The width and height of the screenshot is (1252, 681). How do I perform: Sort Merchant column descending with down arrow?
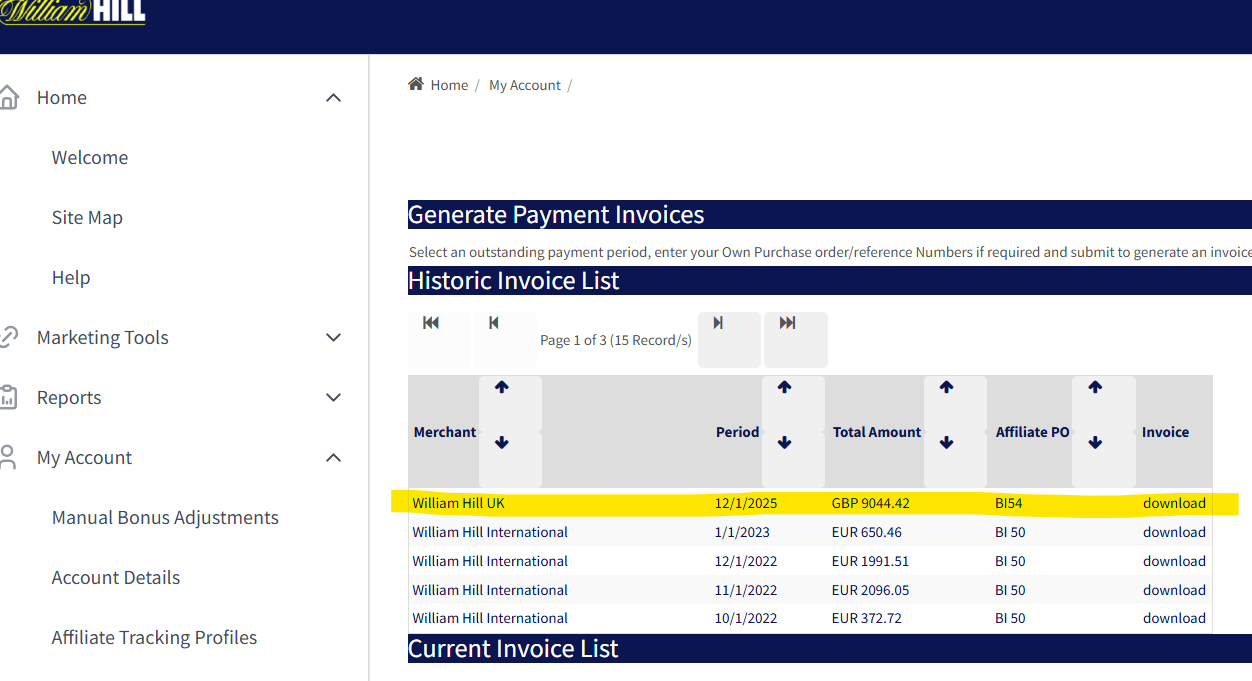tap(502, 443)
